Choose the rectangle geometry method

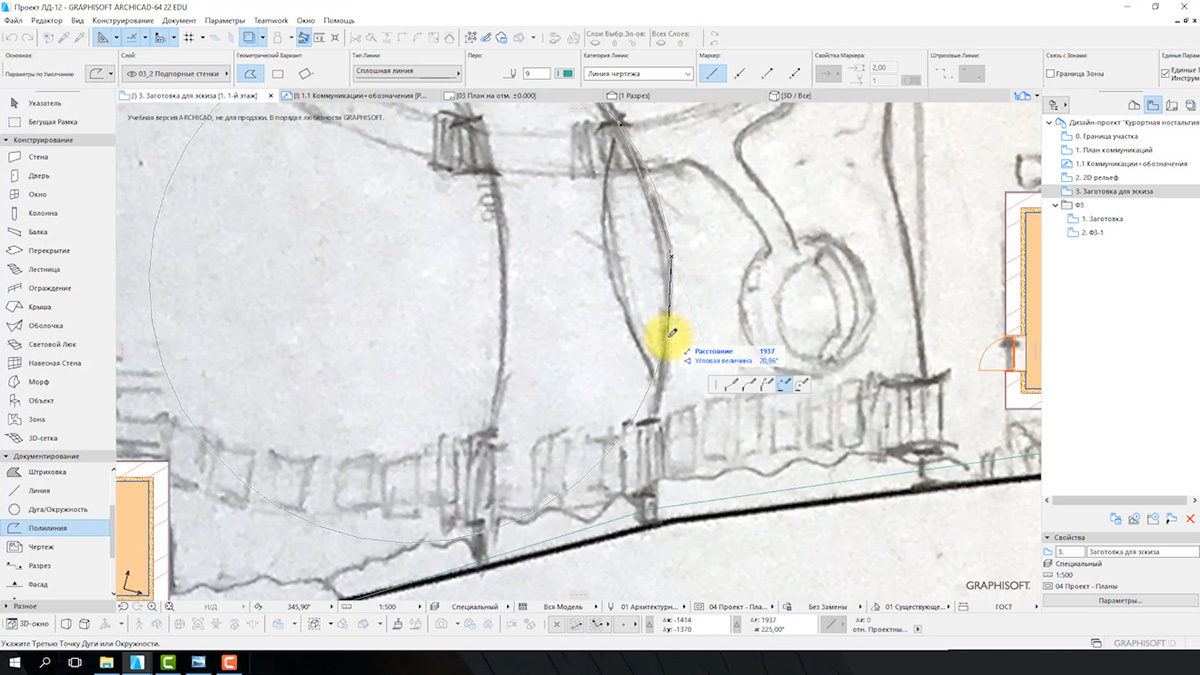point(279,74)
